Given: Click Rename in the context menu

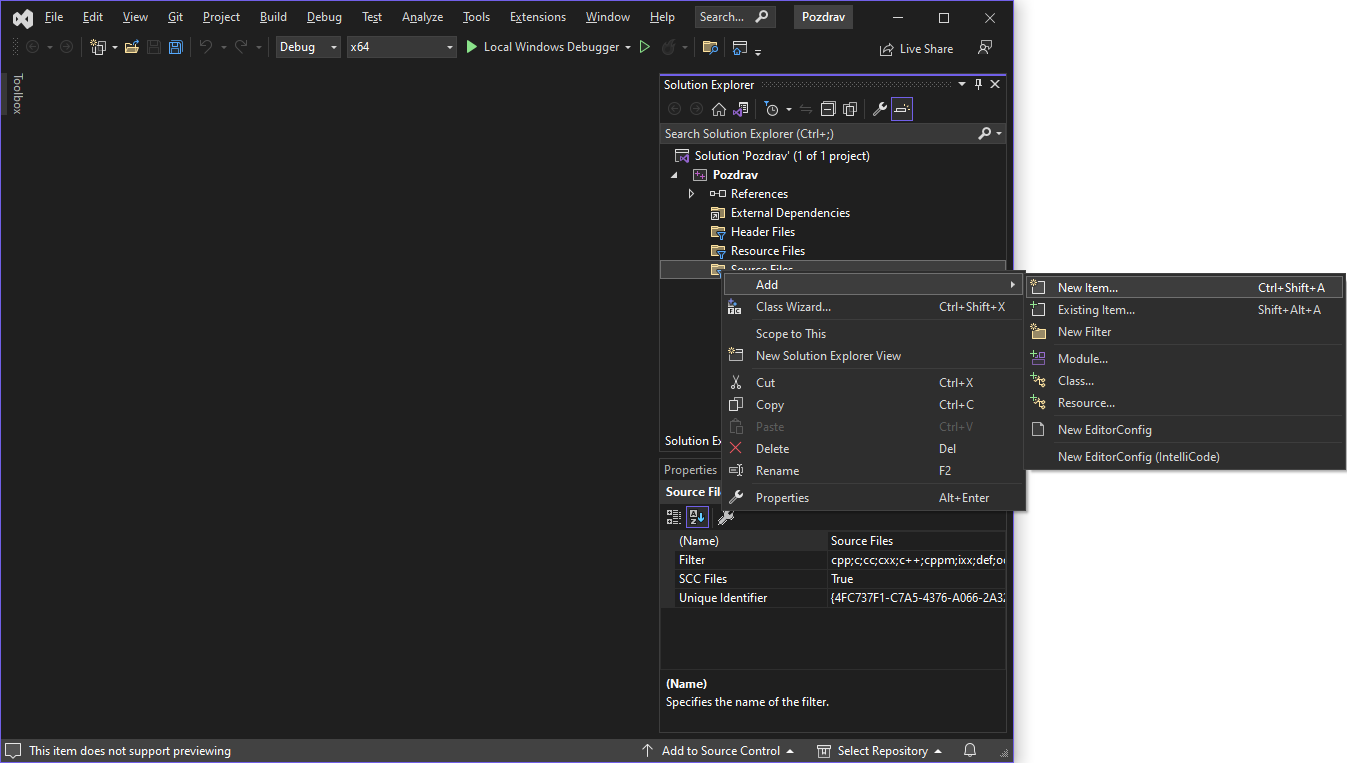Looking at the screenshot, I should pos(874,471).
